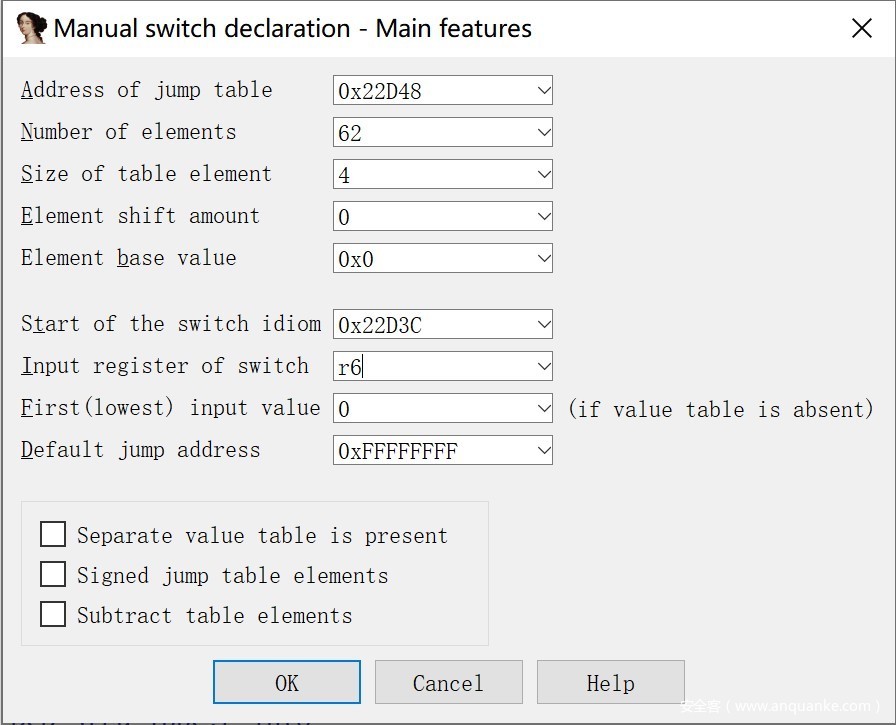Click the Cancel button
This screenshot has width=896, height=725.
tap(448, 683)
